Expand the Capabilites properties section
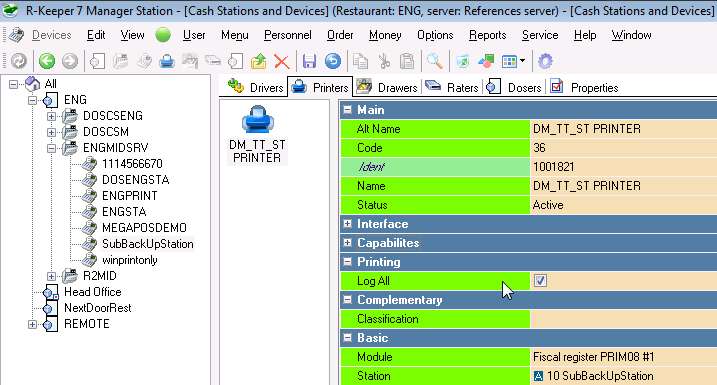This screenshot has height=385, width=717. click(x=348, y=243)
